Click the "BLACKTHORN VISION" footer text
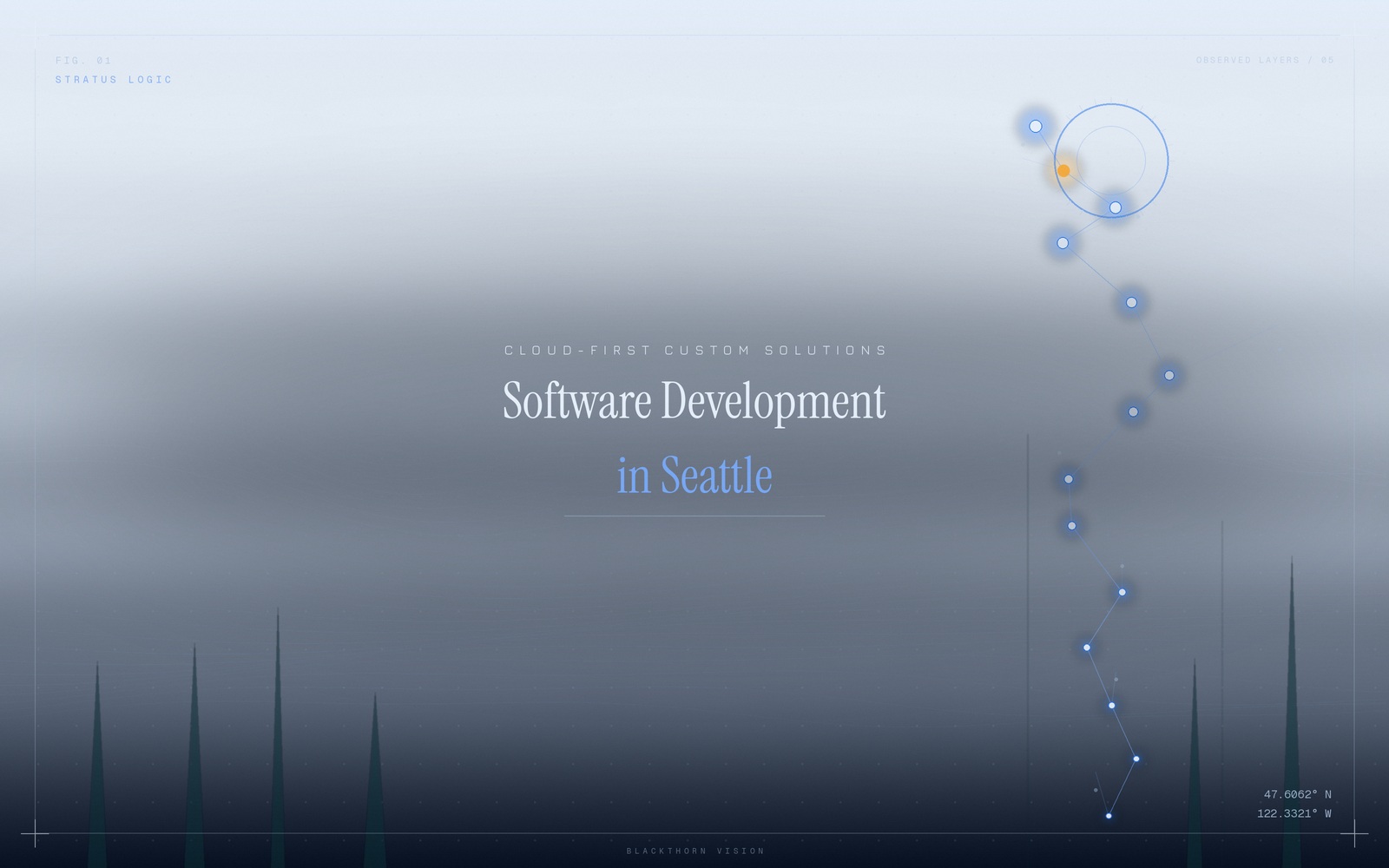The height and width of the screenshot is (868, 1389). (x=695, y=852)
